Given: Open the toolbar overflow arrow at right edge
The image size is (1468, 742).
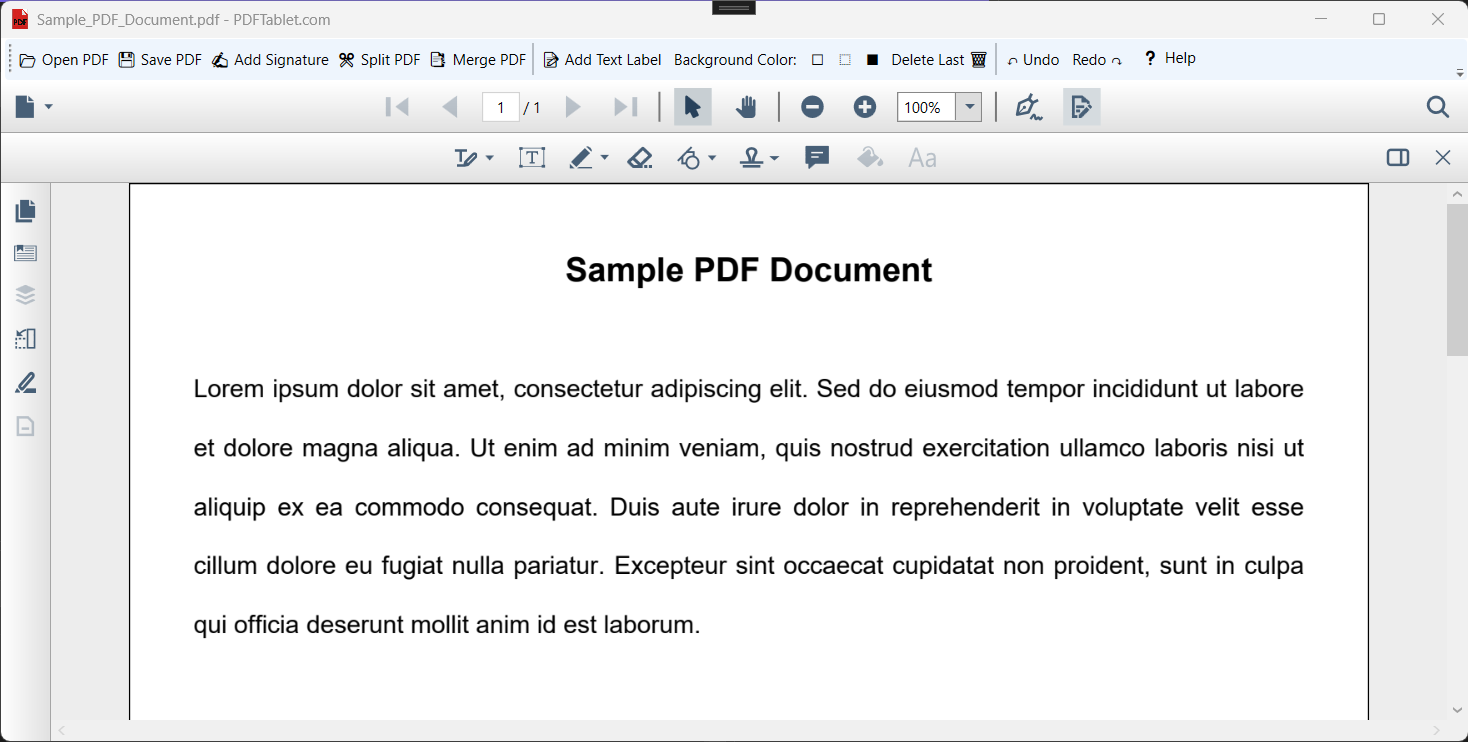Looking at the screenshot, I should pyautogui.click(x=1460, y=73).
